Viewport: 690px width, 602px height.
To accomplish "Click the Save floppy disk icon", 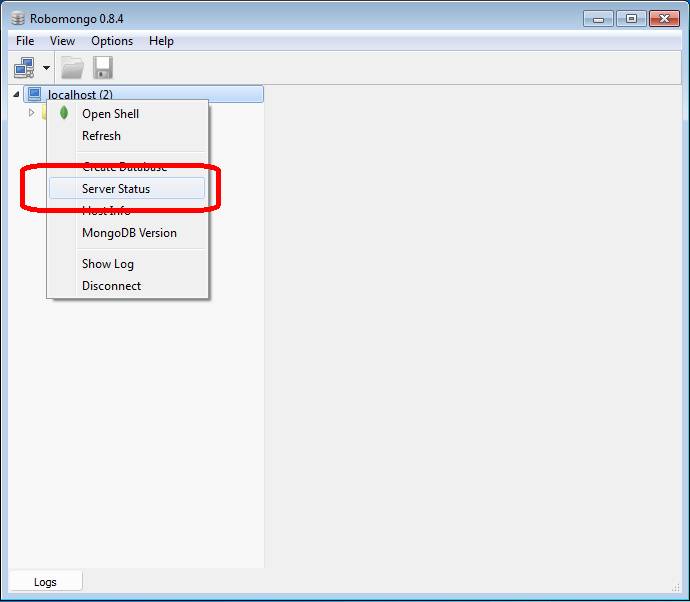I will point(102,68).
